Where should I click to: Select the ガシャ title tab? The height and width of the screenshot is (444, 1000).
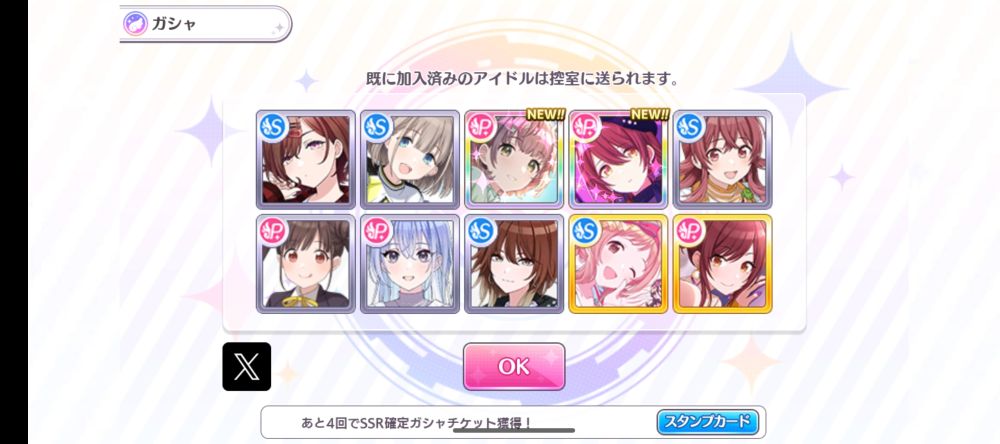coord(205,24)
